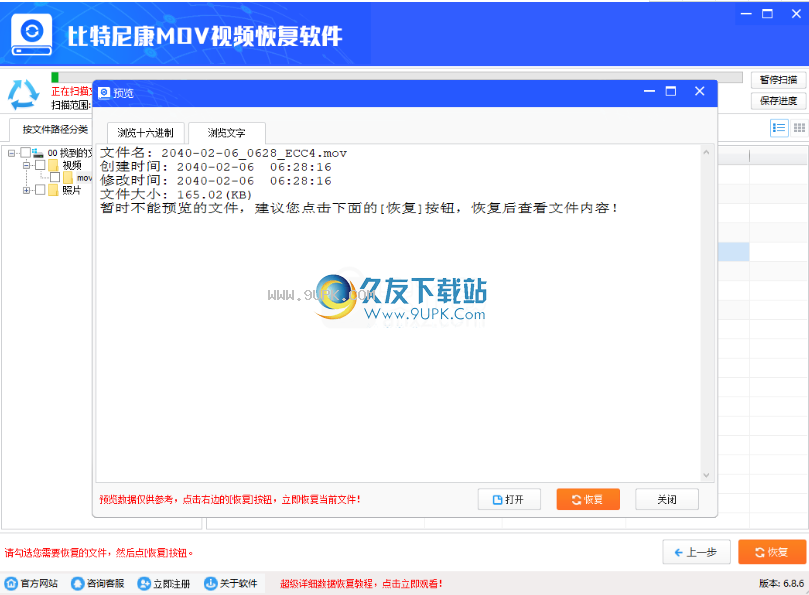Open 超级详细数据恢复教程 link
The height and width of the screenshot is (595, 809).
pos(361,584)
